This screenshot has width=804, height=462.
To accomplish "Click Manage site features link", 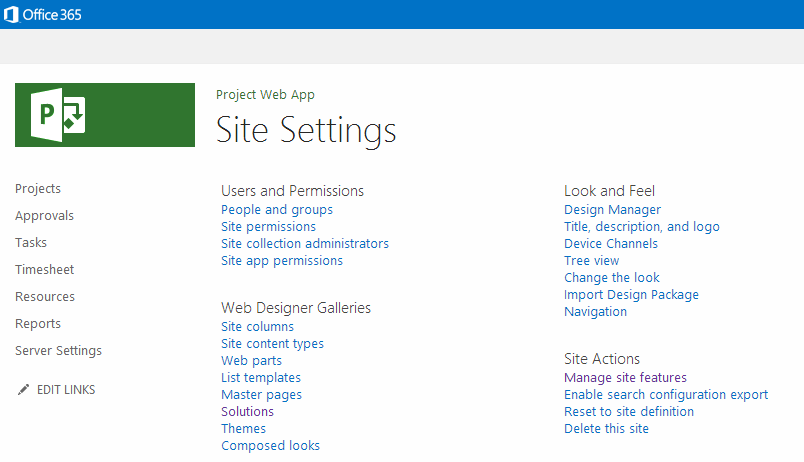I will (625, 378).
